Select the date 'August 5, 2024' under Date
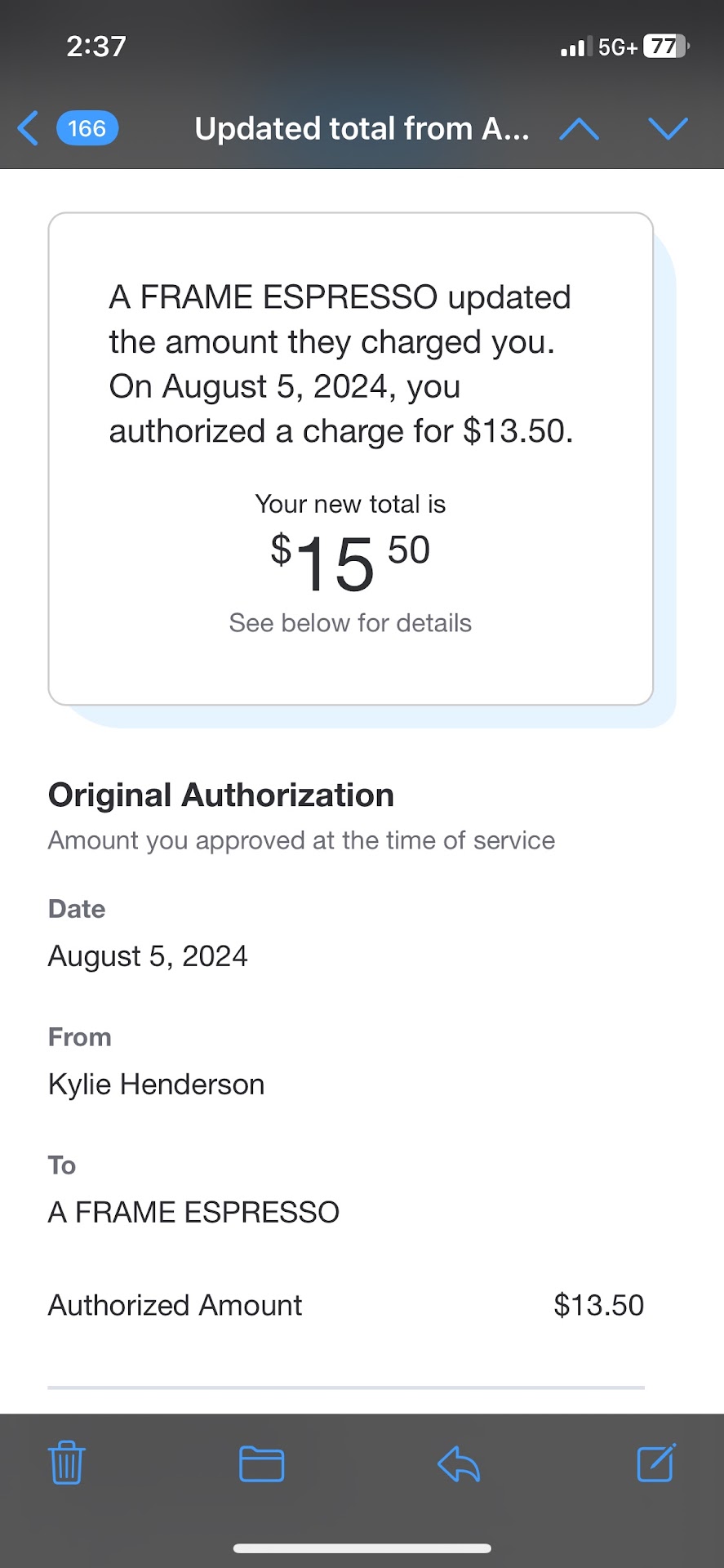This screenshot has width=724, height=1568. tap(148, 955)
